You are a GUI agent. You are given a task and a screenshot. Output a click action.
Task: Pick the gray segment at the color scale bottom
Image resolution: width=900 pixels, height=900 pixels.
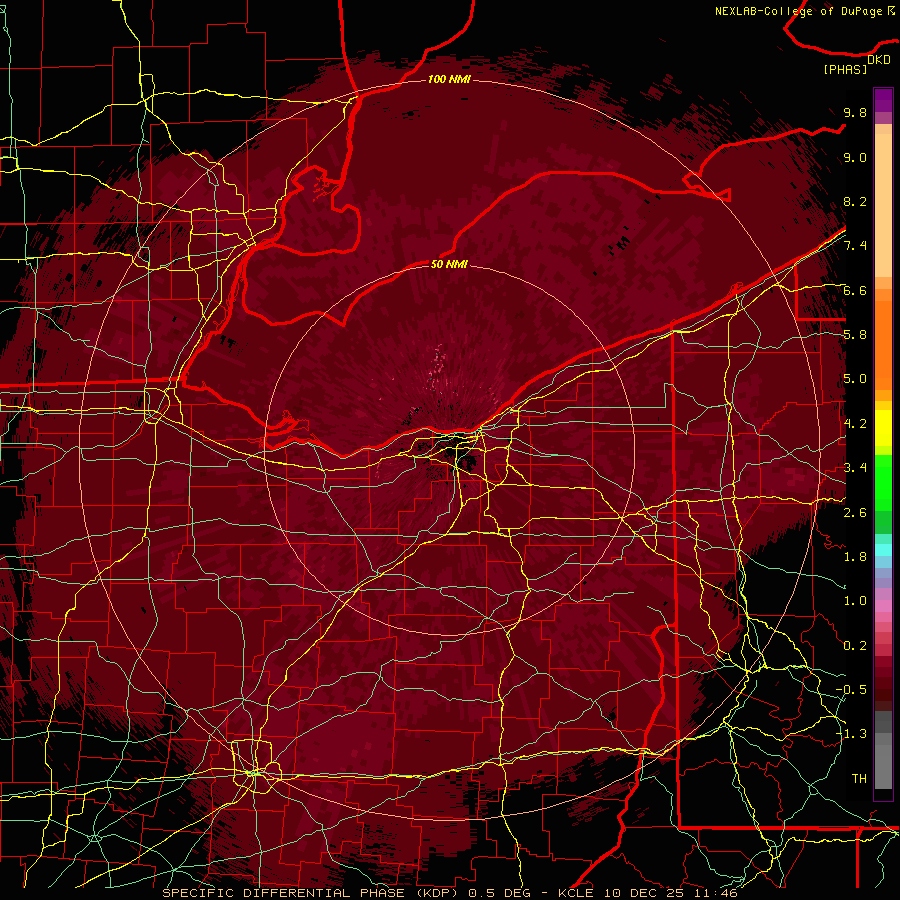[x=883, y=761]
